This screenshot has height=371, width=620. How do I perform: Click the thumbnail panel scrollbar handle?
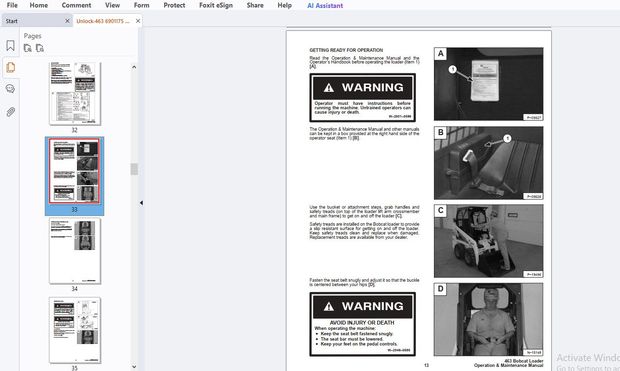134,169
